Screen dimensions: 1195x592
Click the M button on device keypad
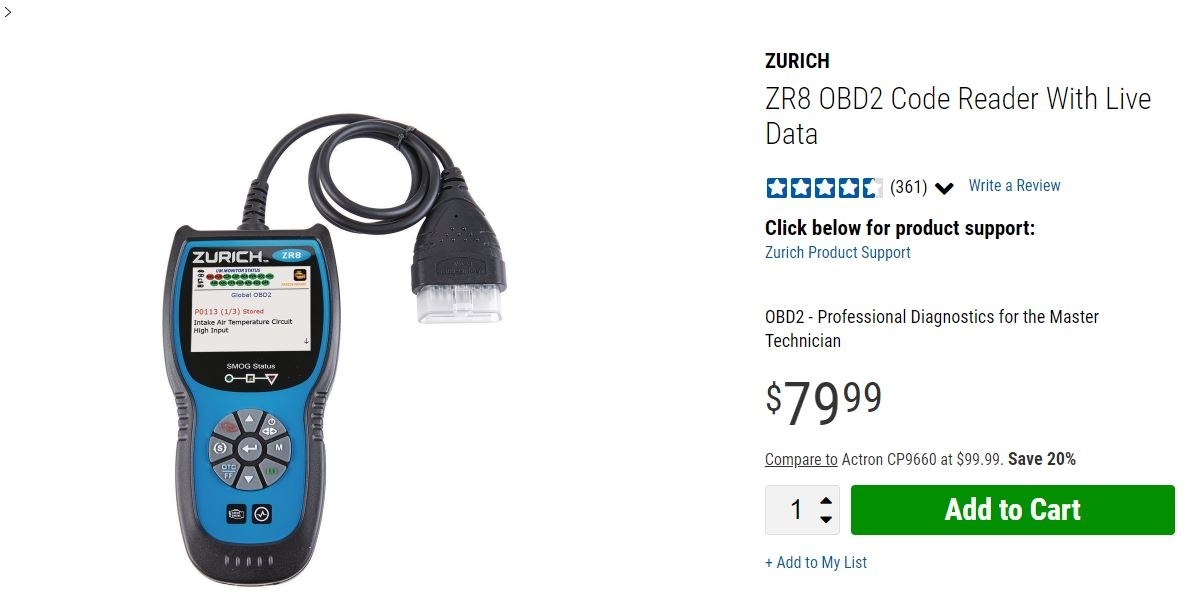click(279, 447)
